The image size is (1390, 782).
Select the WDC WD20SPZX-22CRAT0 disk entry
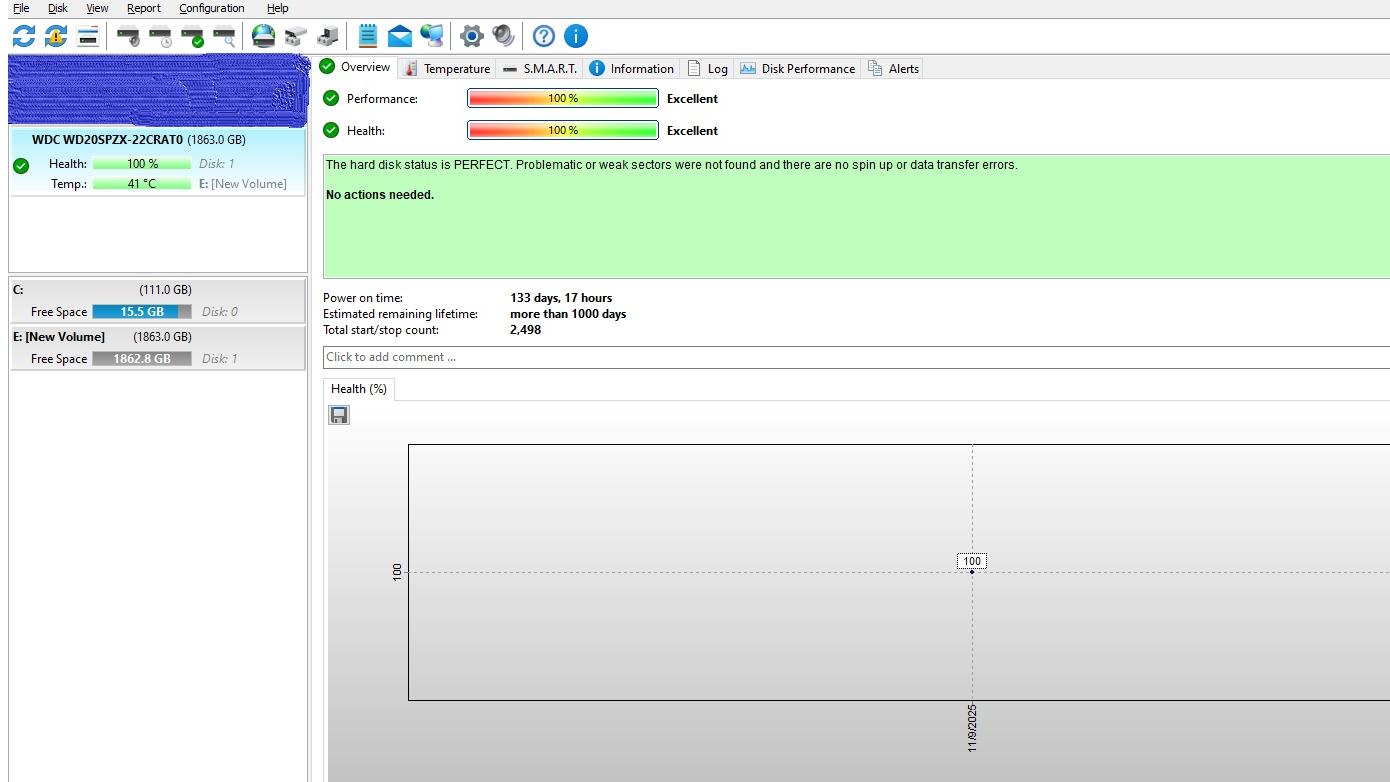(x=138, y=140)
